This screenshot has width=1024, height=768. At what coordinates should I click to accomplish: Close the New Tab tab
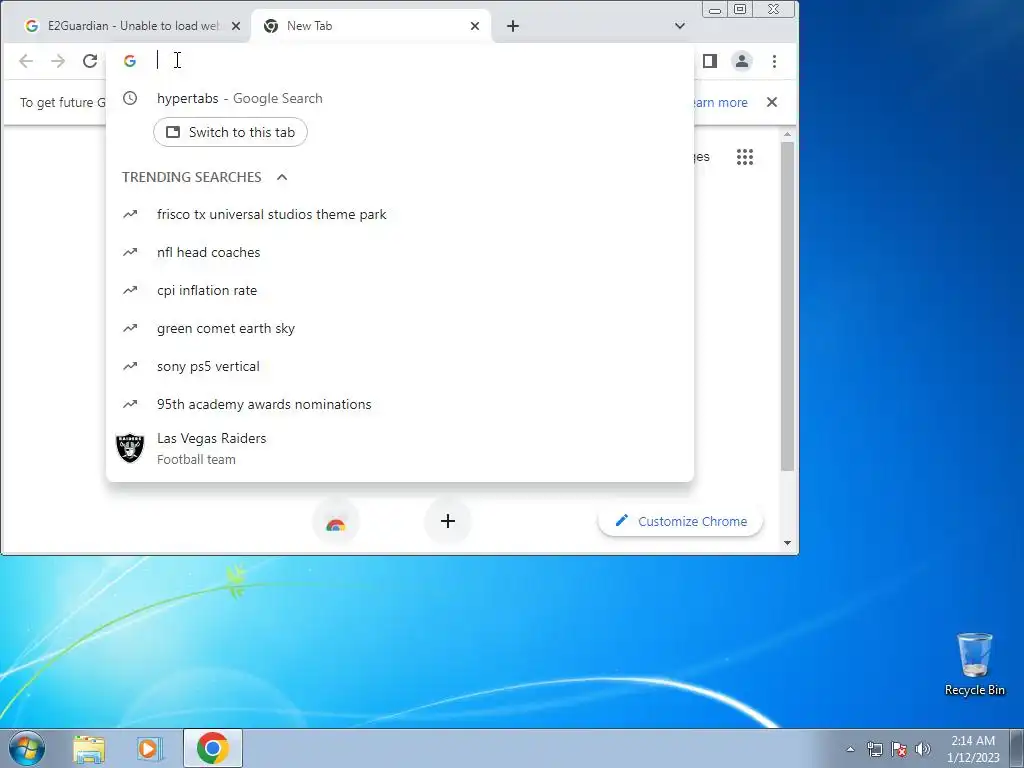[x=475, y=26]
